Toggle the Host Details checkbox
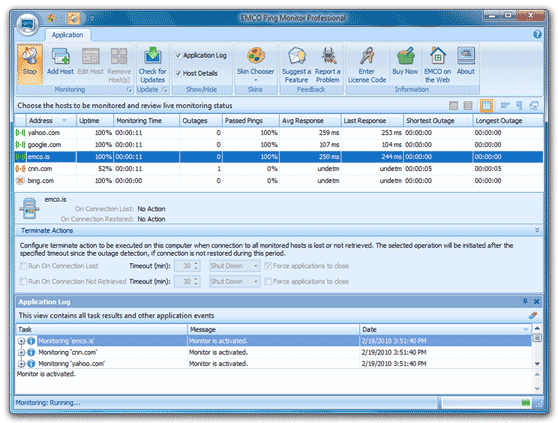This screenshot has width=558, height=423. tap(178, 73)
